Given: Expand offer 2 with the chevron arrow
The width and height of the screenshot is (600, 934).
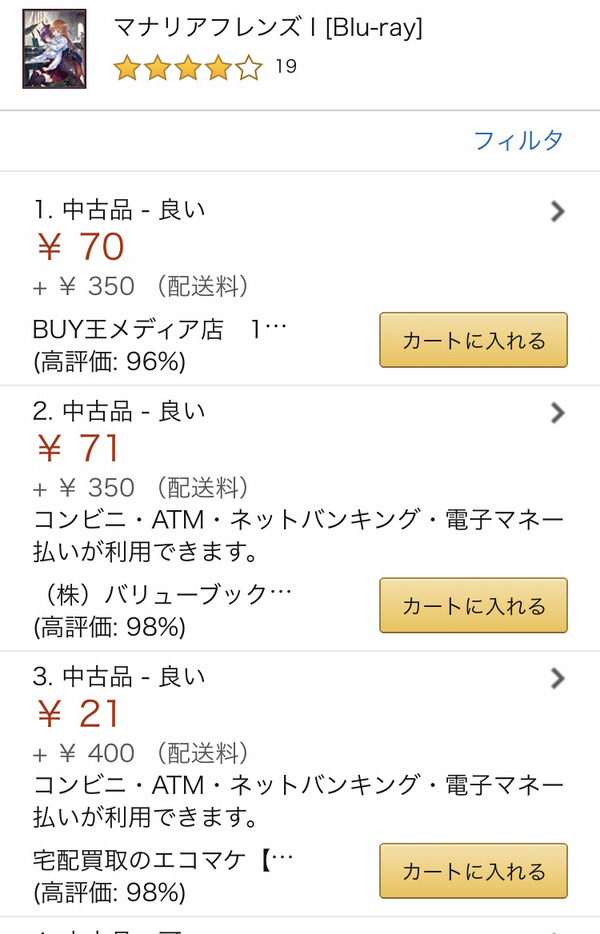Looking at the screenshot, I should click(x=557, y=412).
